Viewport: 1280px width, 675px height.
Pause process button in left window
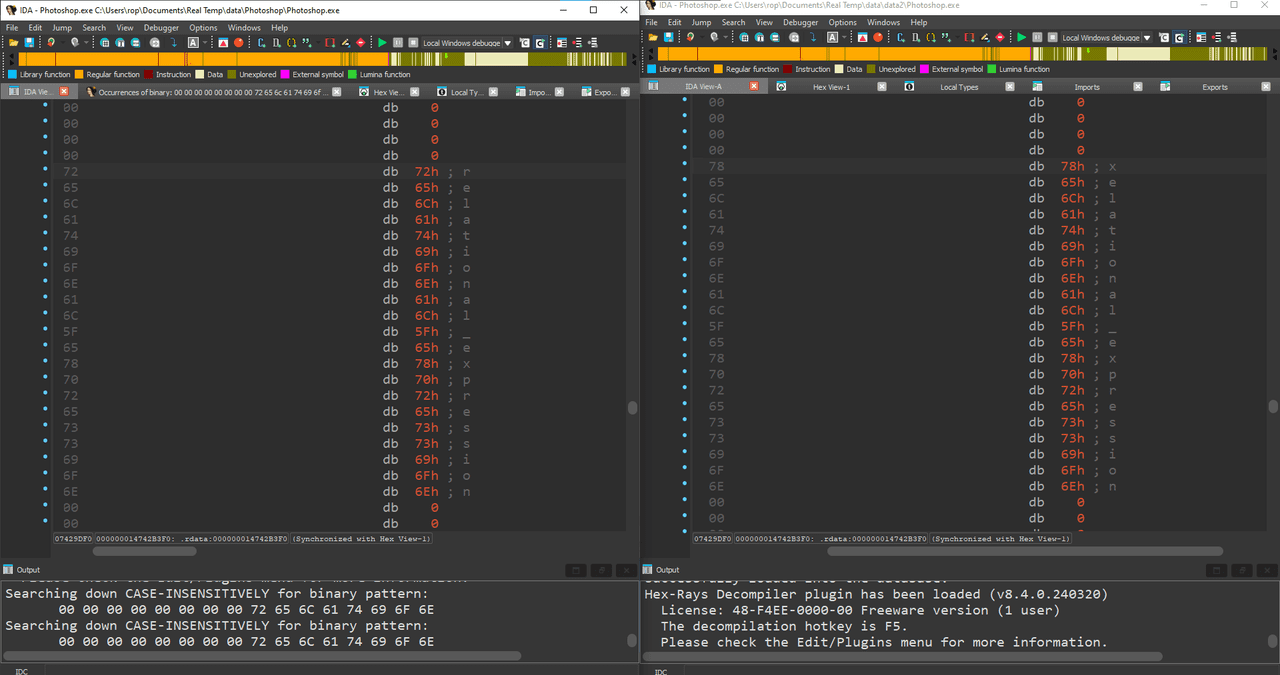398,43
